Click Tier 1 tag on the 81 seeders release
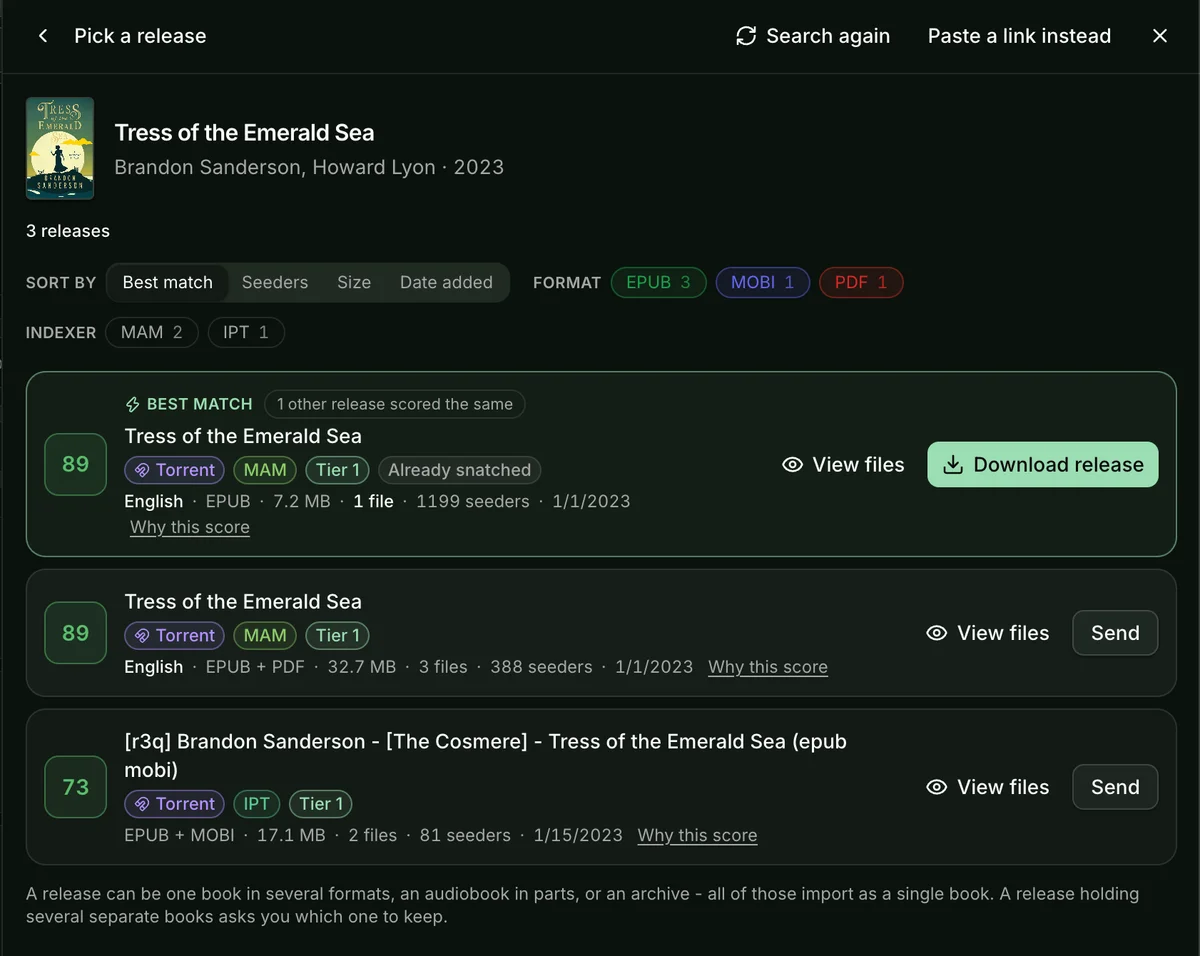The image size is (1200, 956). 321,804
